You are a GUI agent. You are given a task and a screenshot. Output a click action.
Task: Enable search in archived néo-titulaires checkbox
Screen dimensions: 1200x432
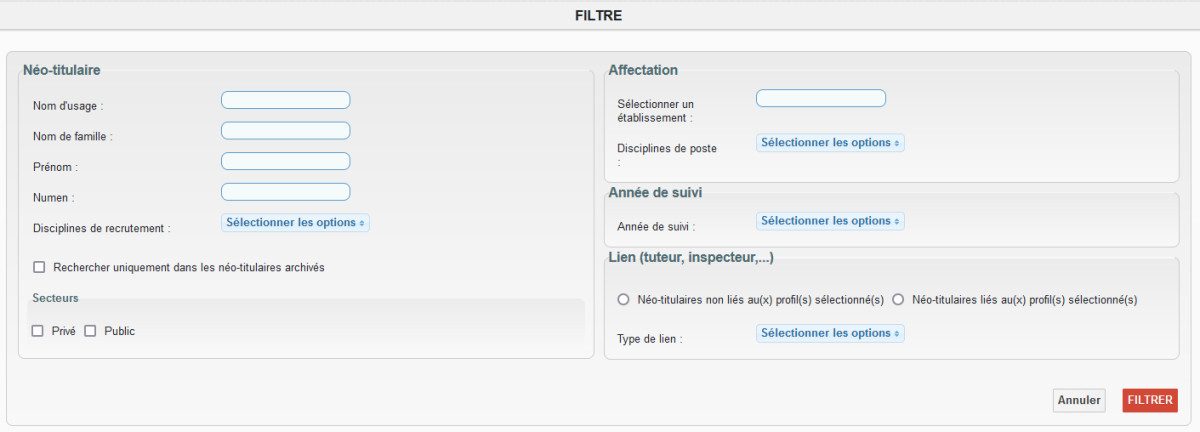pos(40,267)
